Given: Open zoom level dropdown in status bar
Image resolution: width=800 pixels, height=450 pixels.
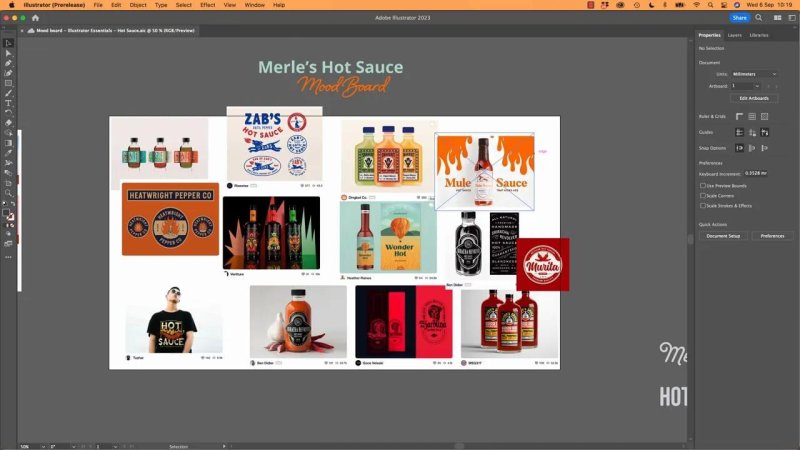Looking at the screenshot, I should coord(43,446).
